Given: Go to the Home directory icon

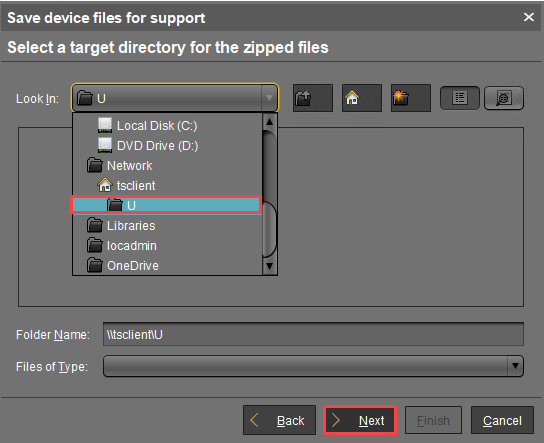Looking at the screenshot, I should coord(362,98).
